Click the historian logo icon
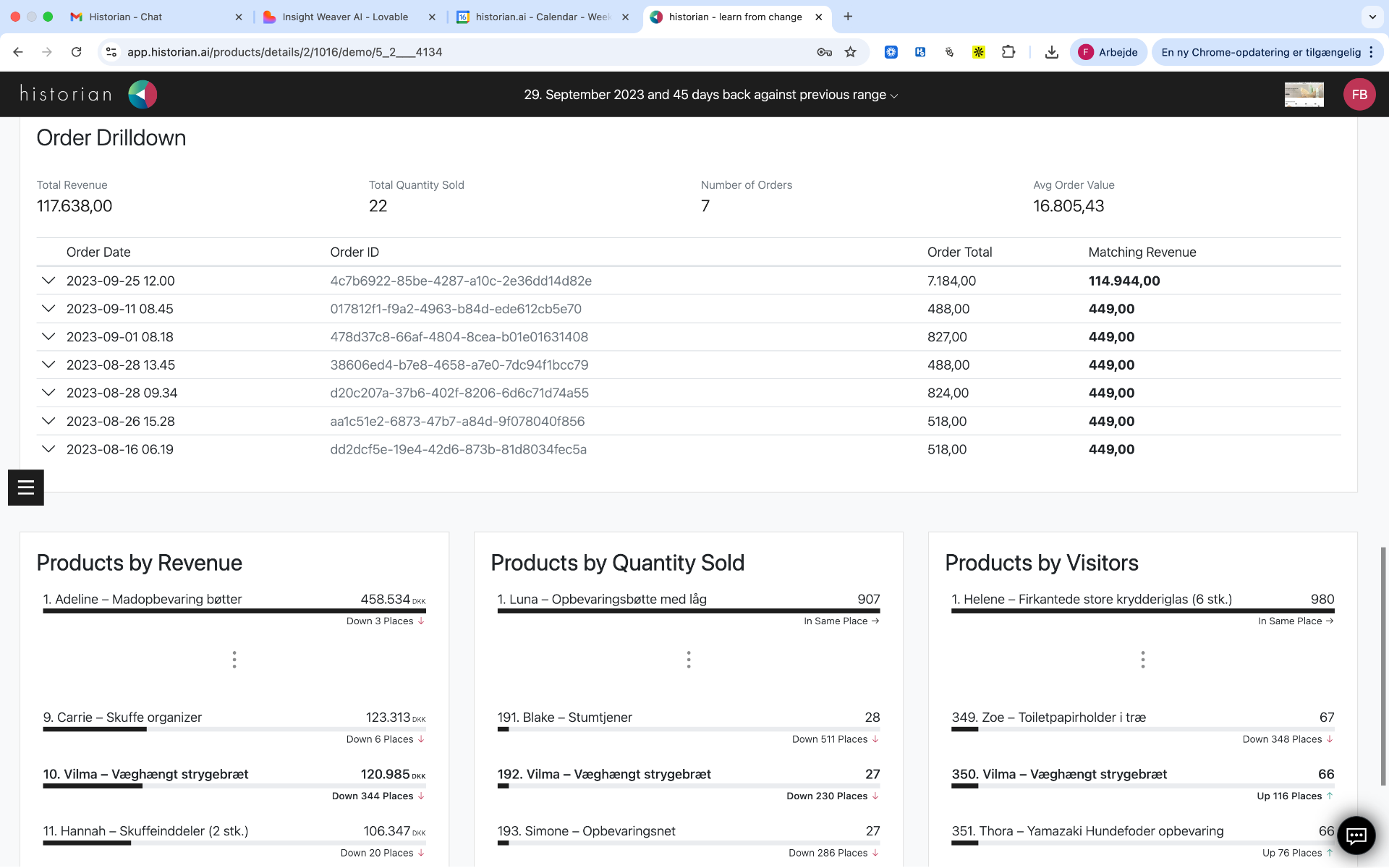Viewport: 1389px width, 868px height. [143, 94]
